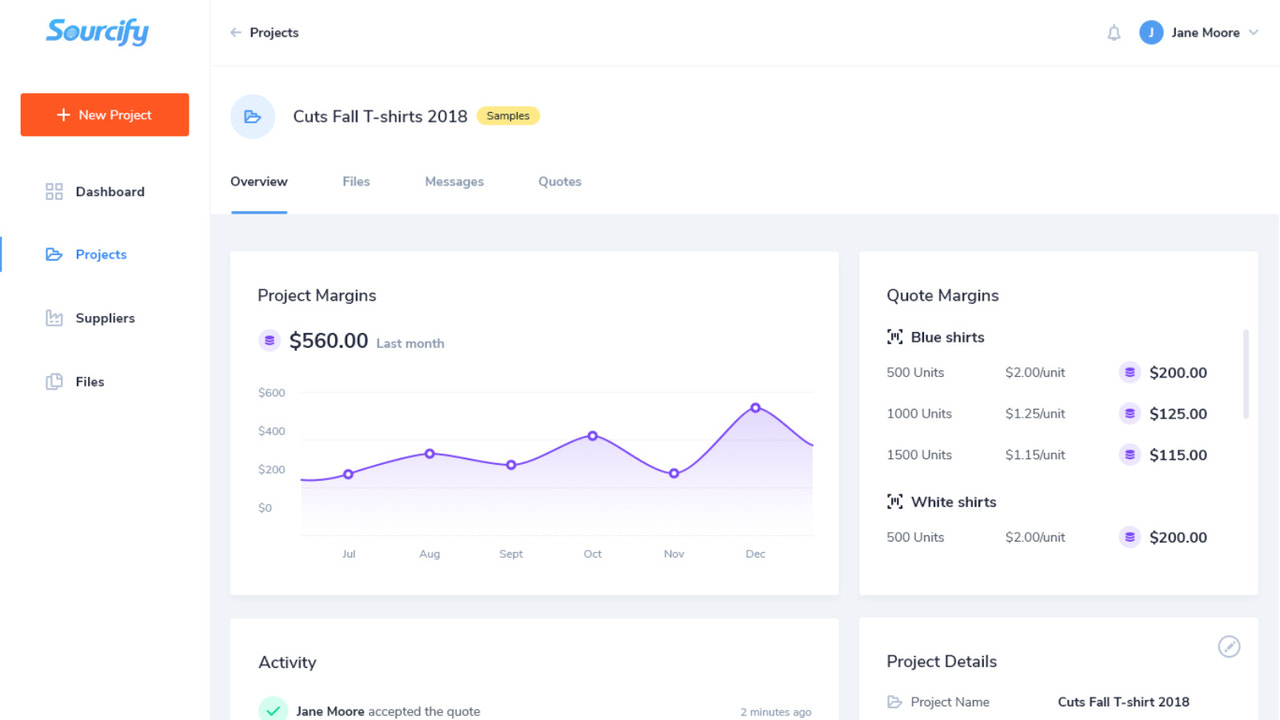Open the Dashboard from the sidebar
The height and width of the screenshot is (720, 1280).
[x=109, y=191]
